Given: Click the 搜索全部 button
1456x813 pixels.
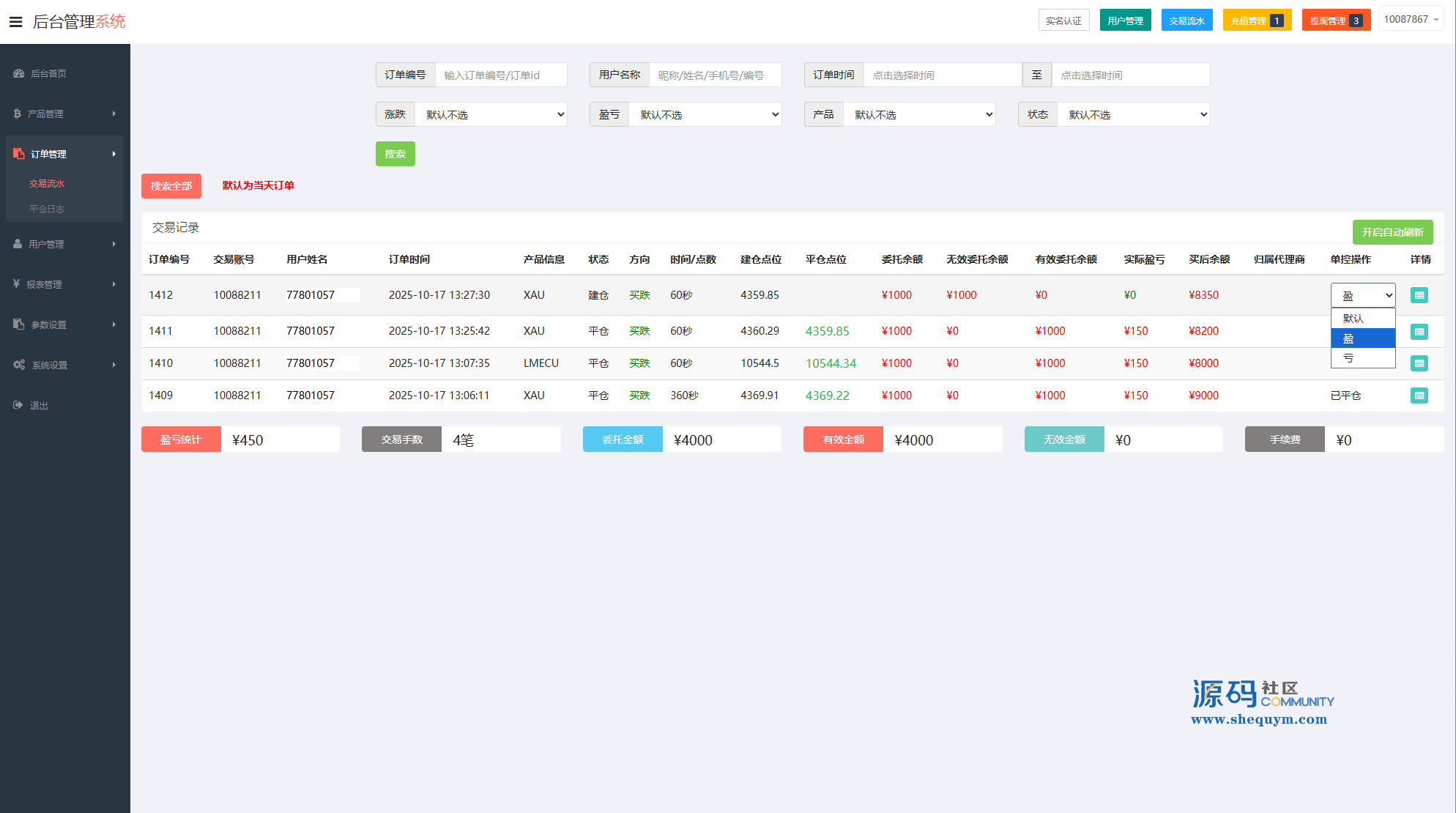Looking at the screenshot, I should (x=171, y=186).
